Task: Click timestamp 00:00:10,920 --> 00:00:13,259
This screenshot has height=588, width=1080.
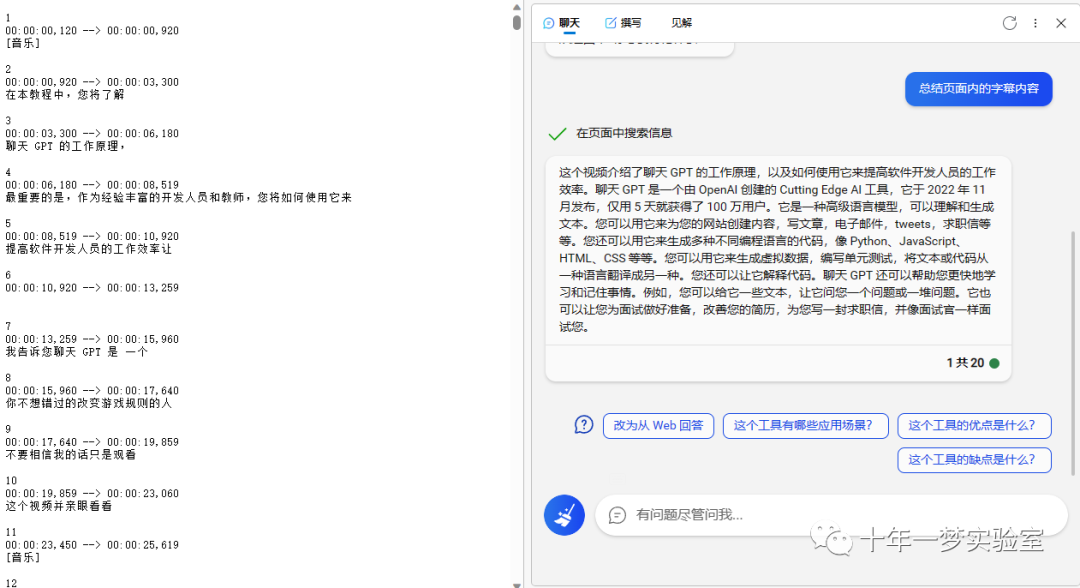Action: 92,288
